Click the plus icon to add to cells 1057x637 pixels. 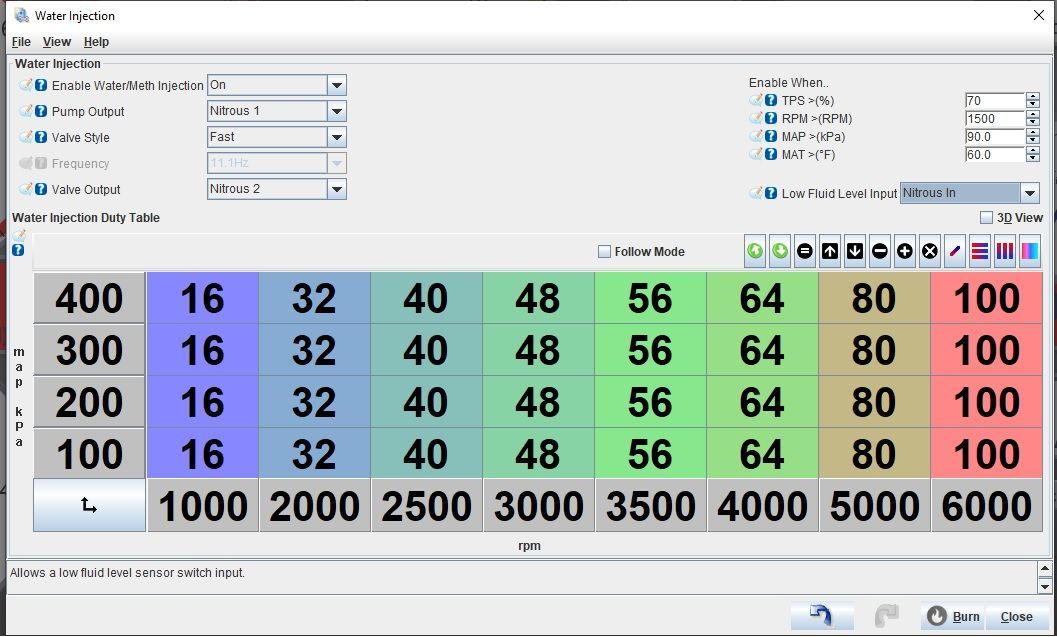[905, 251]
